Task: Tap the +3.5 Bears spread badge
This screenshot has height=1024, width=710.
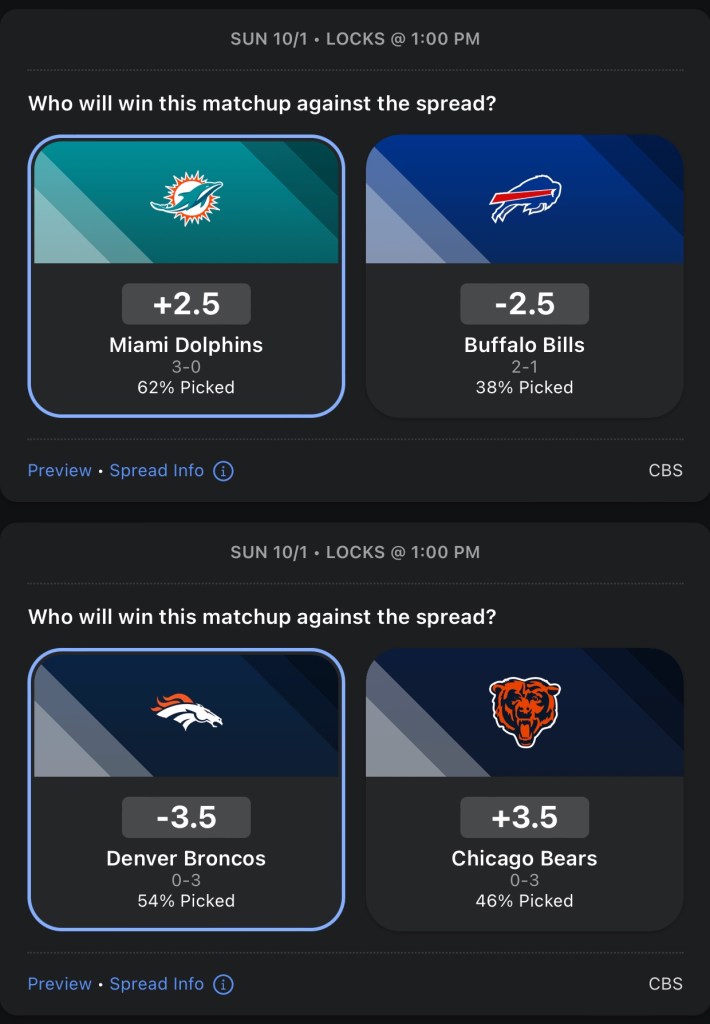Action: (525, 818)
